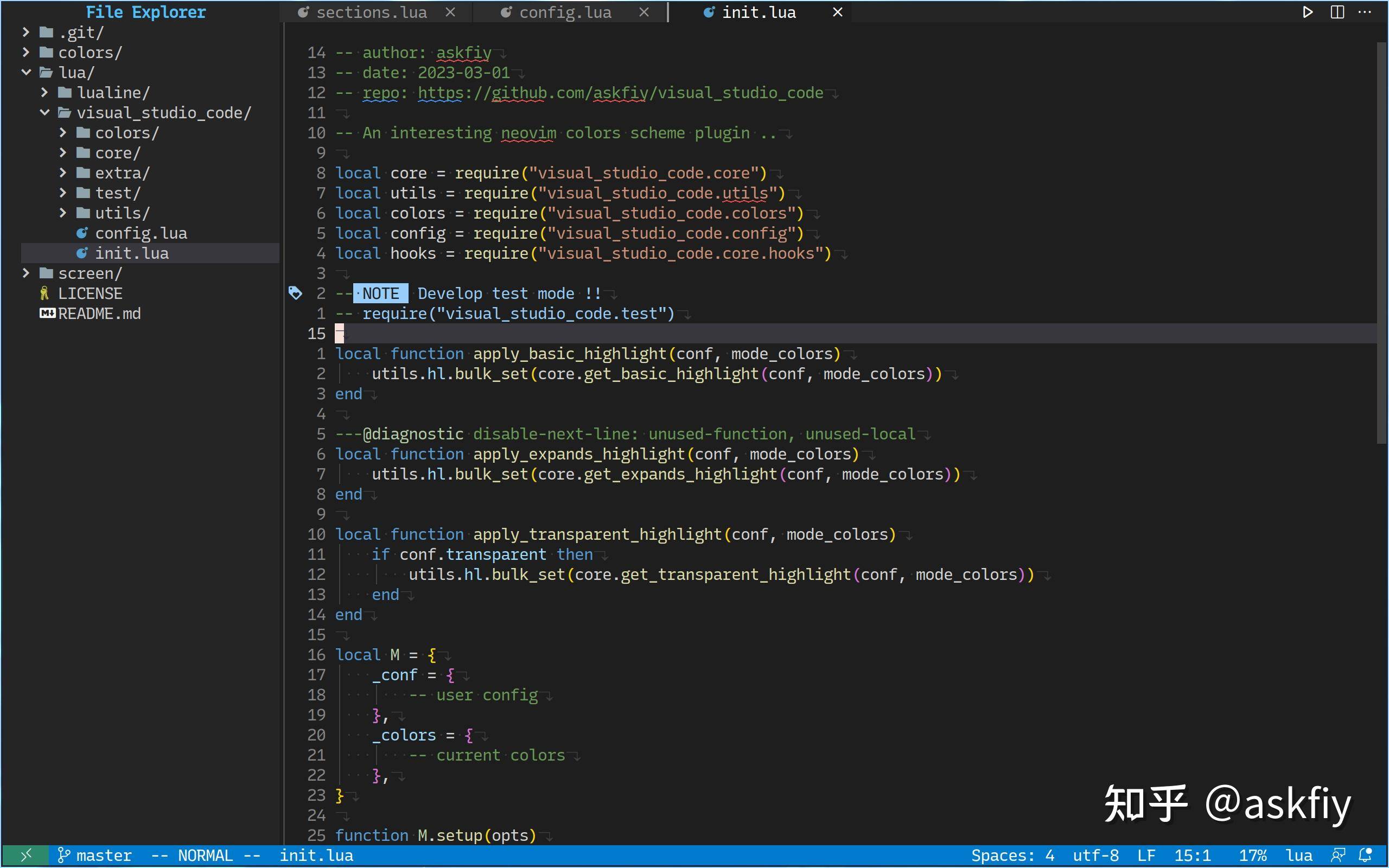The height and width of the screenshot is (868, 1389).
Task: Open README.md in the explorer
Action: pos(99,314)
